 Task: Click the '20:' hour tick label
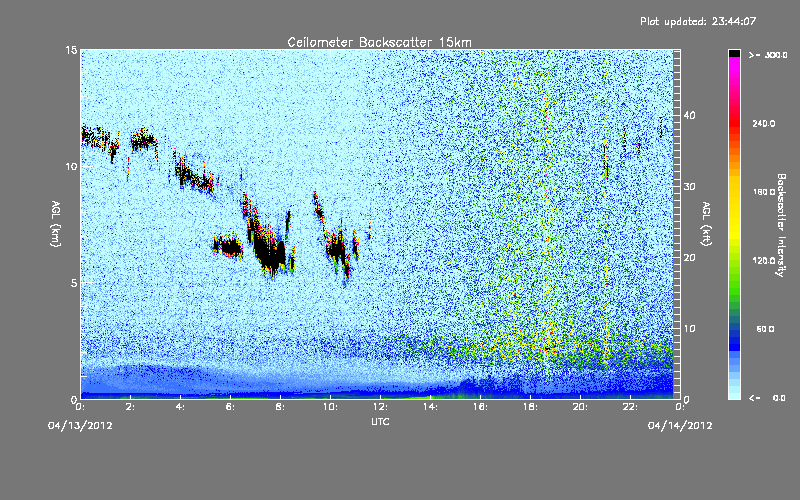(580, 407)
